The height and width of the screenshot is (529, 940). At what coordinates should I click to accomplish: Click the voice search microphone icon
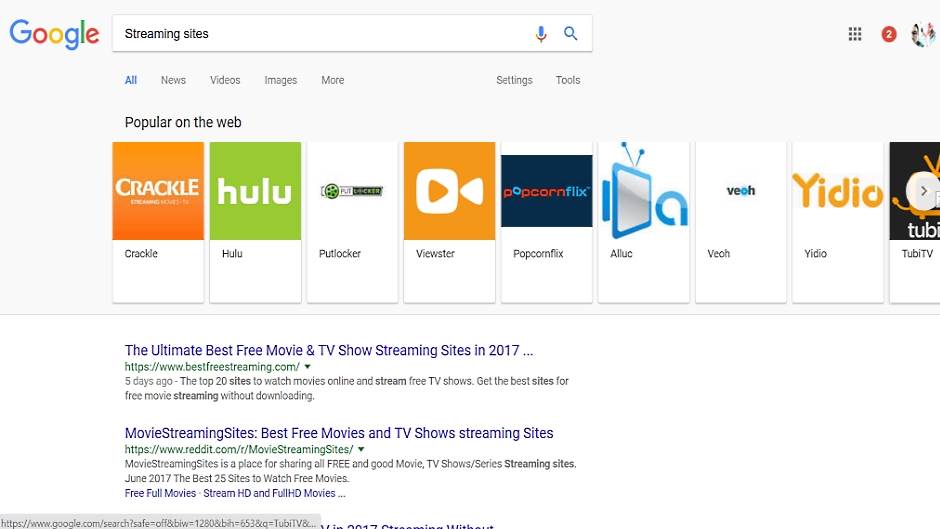tap(541, 34)
